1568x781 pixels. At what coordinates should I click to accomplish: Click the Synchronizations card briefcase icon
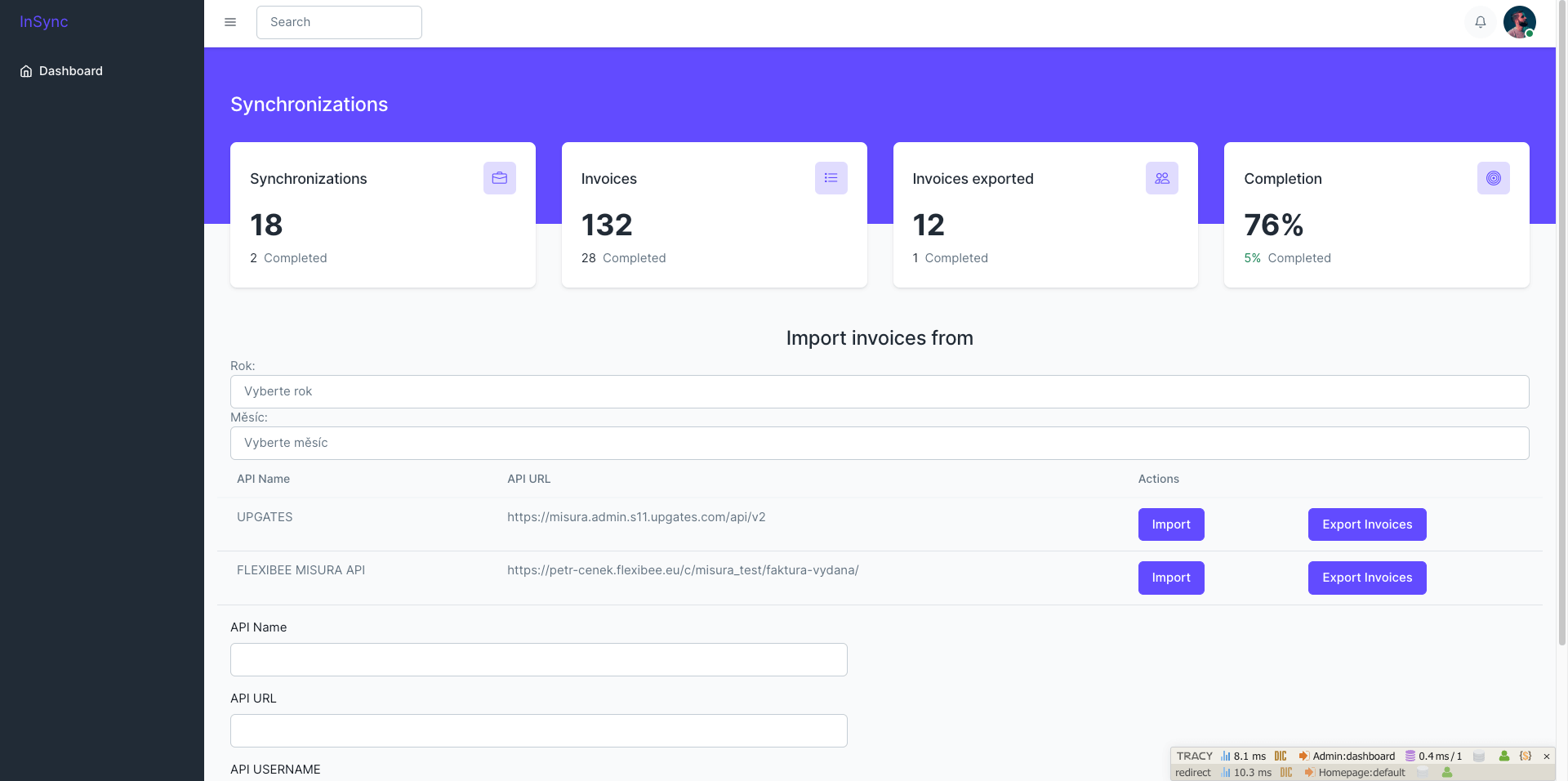pos(499,178)
